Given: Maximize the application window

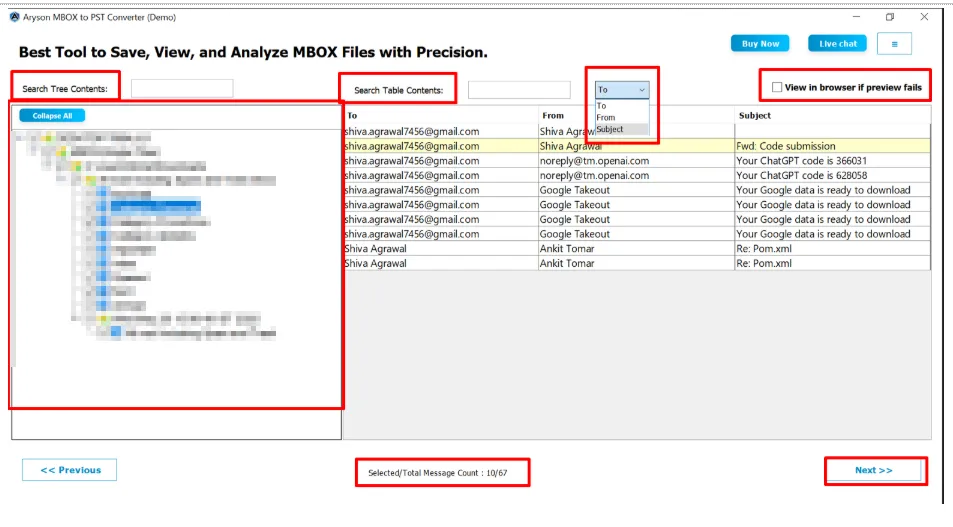Looking at the screenshot, I should pos(890,17).
